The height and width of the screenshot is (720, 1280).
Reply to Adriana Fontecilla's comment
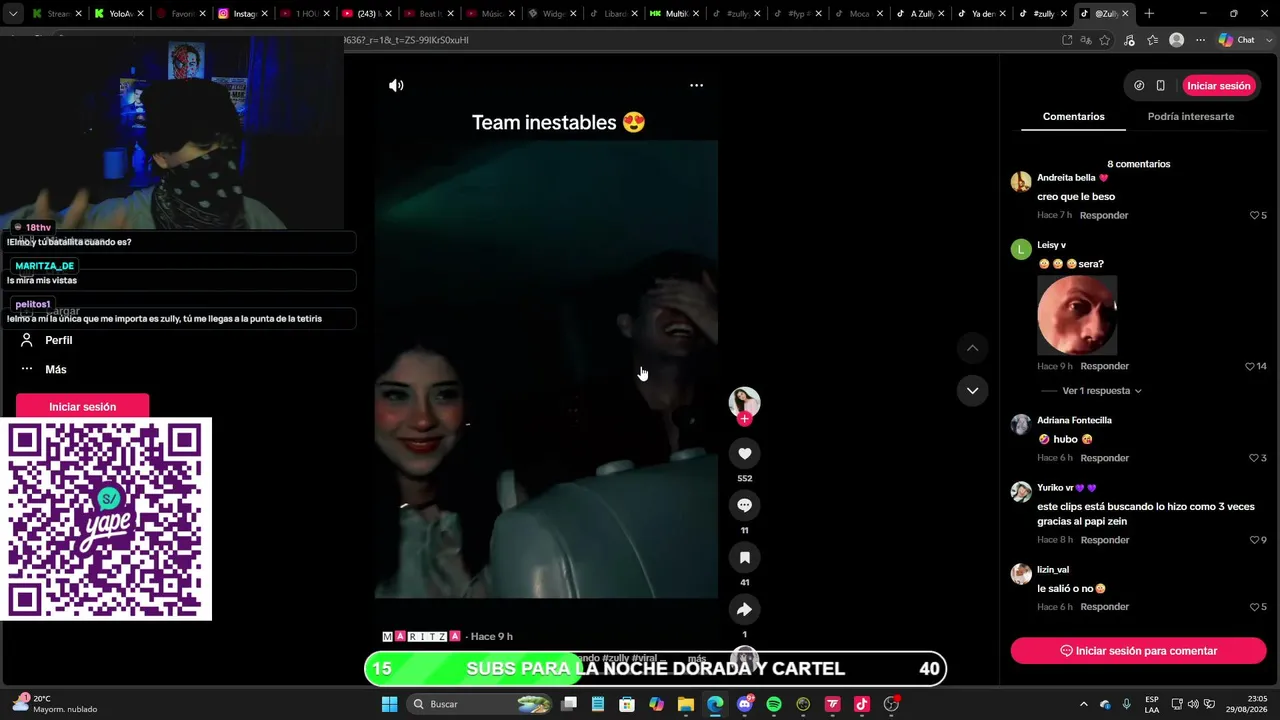pyautogui.click(x=1104, y=459)
